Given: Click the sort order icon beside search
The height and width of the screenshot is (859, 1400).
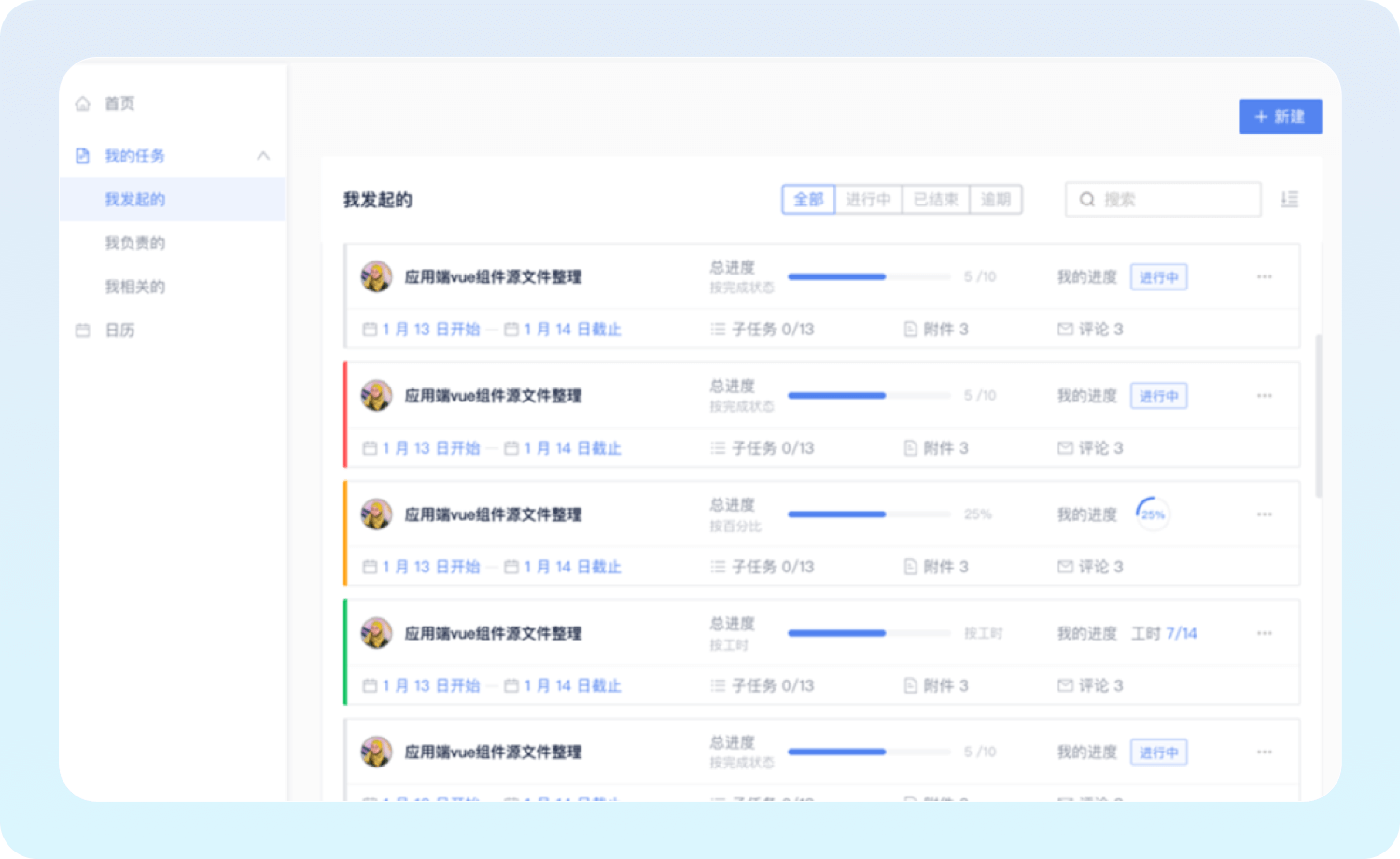Looking at the screenshot, I should pyautogui.click(x=1289, y=200).
